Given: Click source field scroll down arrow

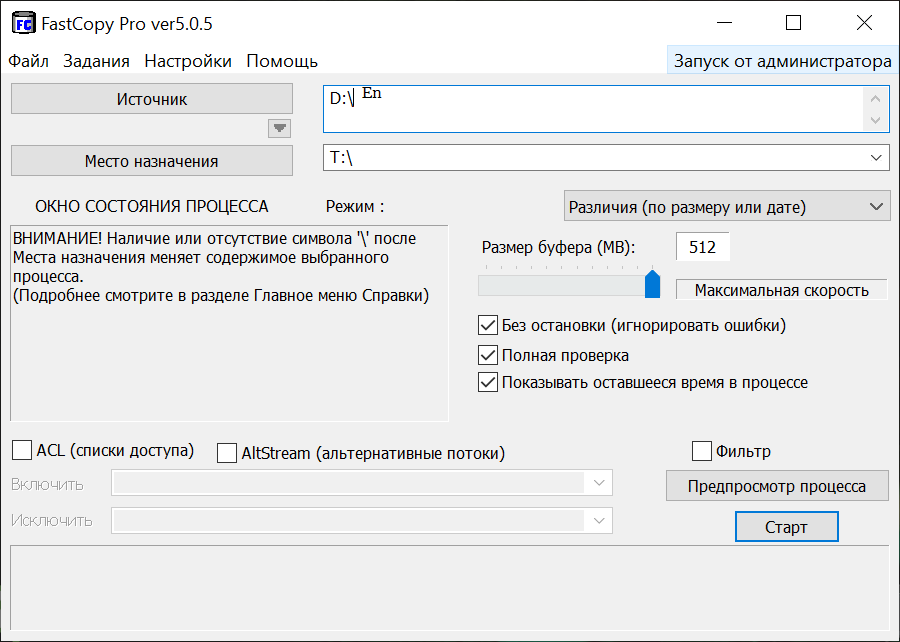Looking at the screenshot, I should [x=875, y=120].
